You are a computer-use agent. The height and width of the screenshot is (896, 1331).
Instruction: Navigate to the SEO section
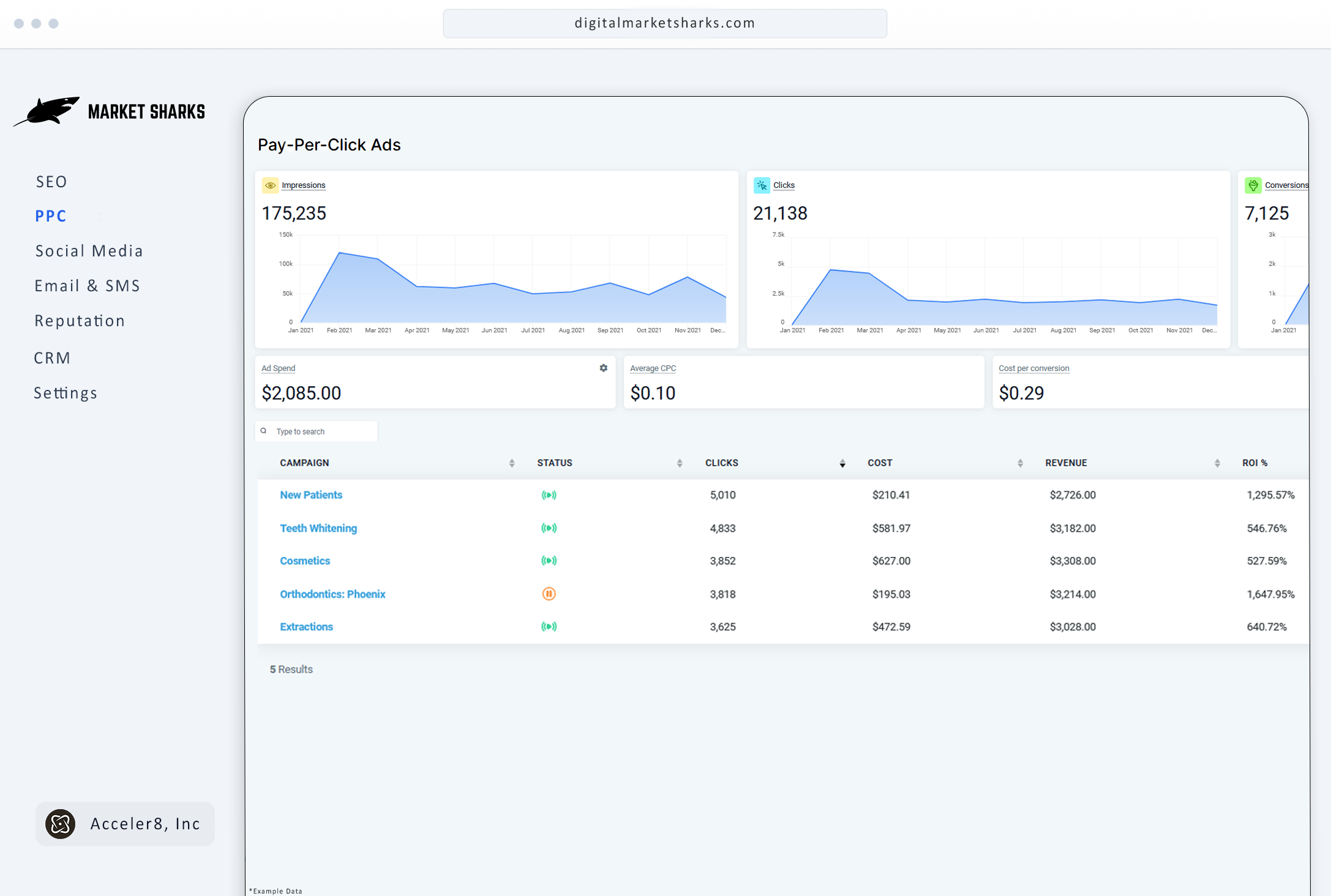pyautogui.click(x=51, y=181)
